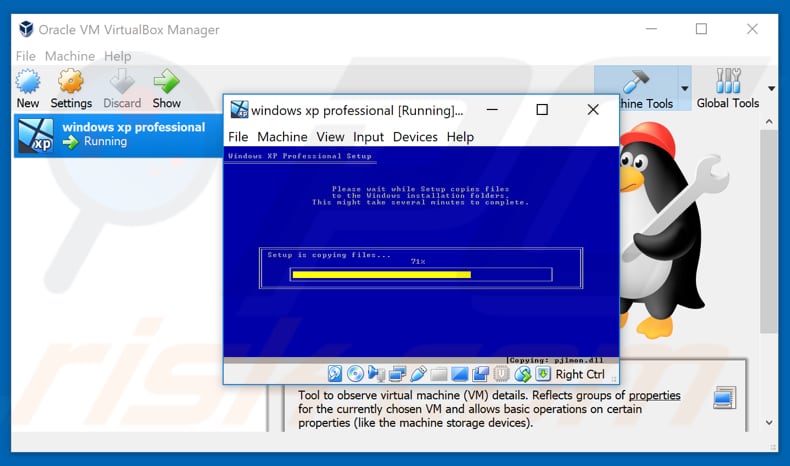The image size is (790, 466).
Task: Click the hard disk activity indicator
Action: coord(335,374)
